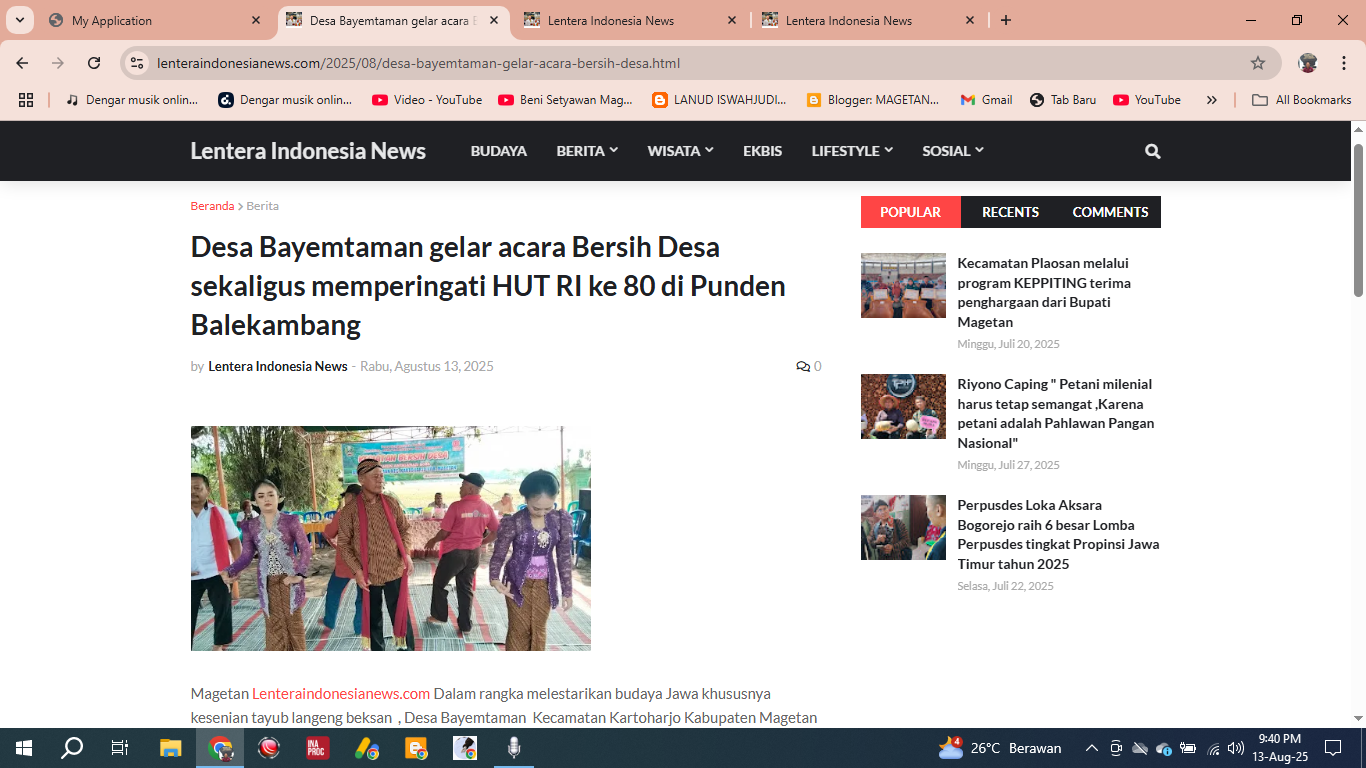This screenshot has width=1366, height=768.
Task: Open the All Bookmarks folder
Action: coord(1302,100)
